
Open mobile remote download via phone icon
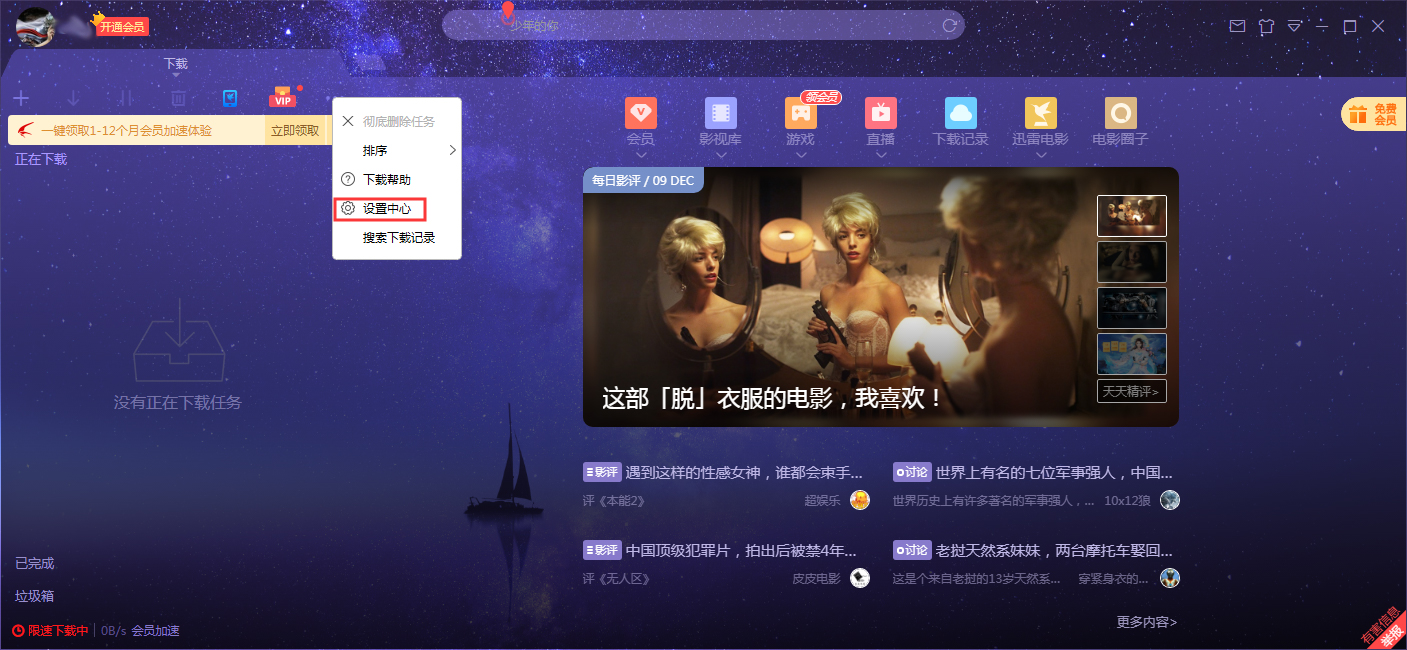229,97
